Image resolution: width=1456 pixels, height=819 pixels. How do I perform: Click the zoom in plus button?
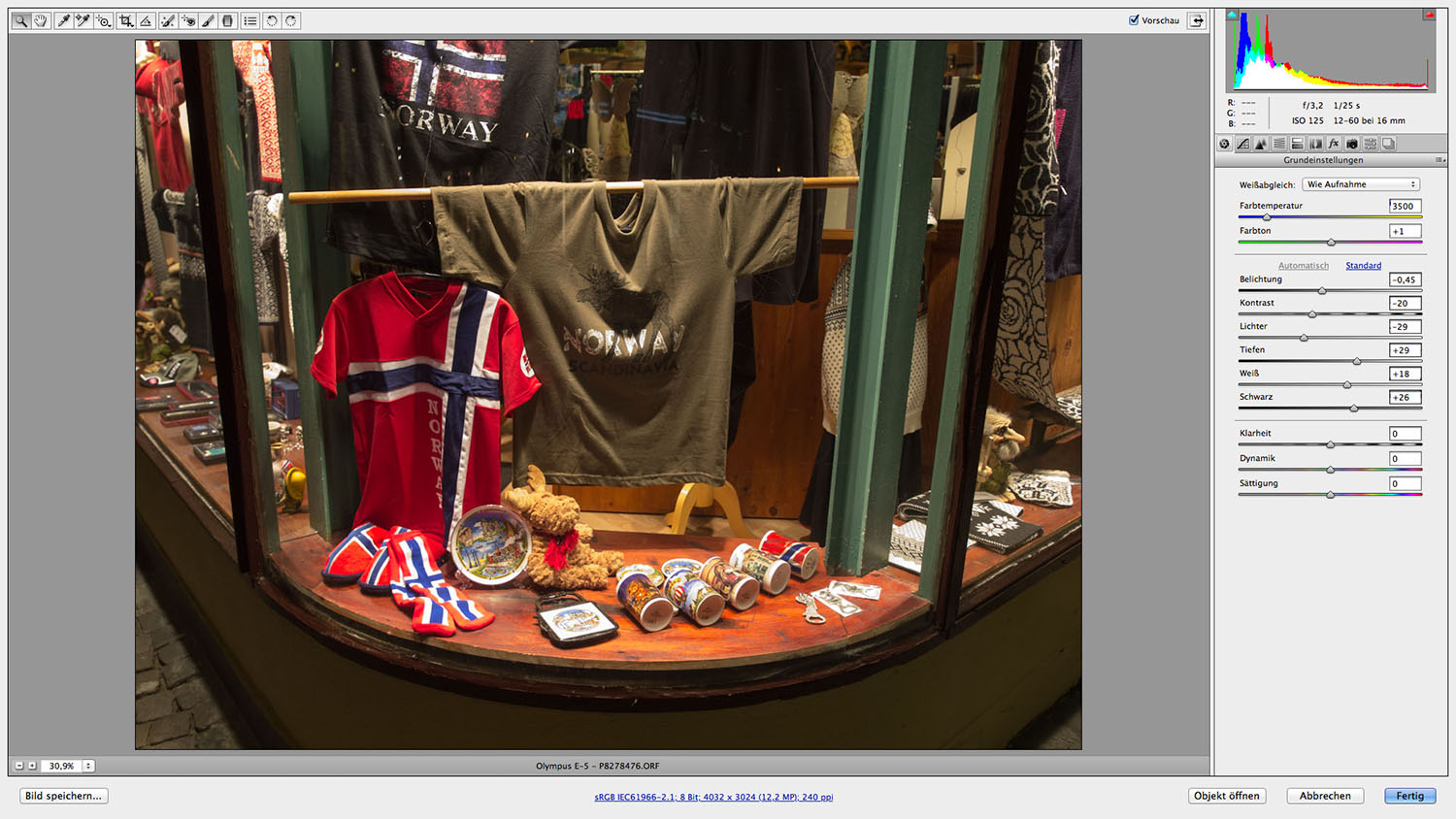point(32,766)
